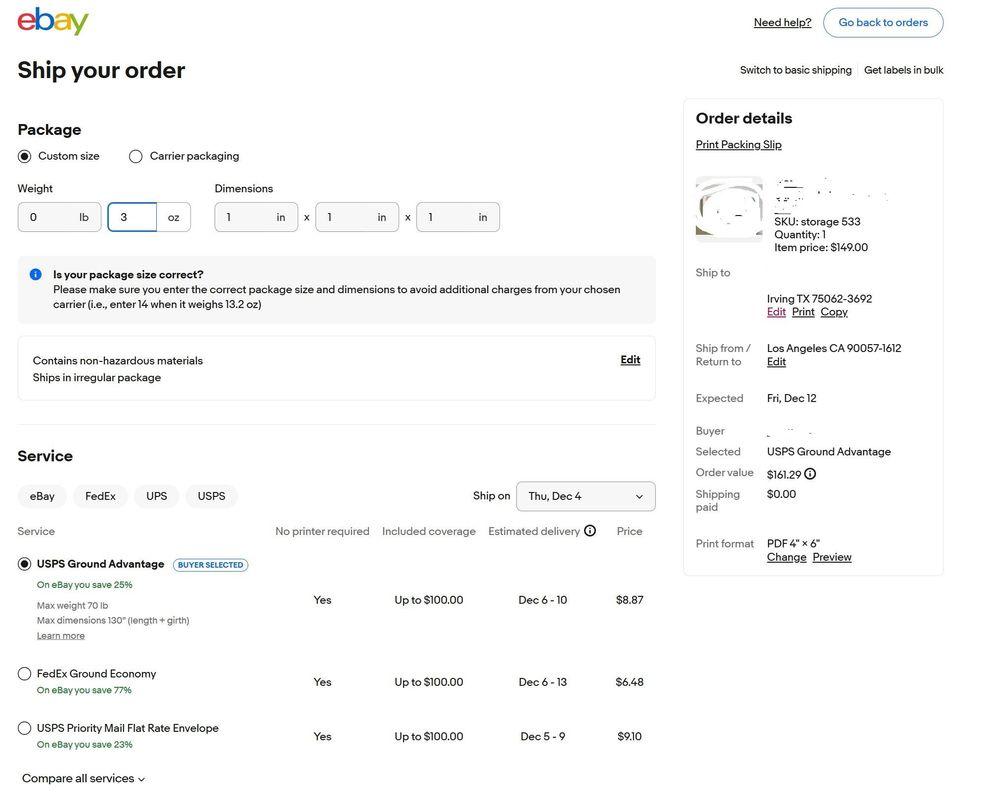Click the blue info icon in the package size notice

[x=36, y=275]
